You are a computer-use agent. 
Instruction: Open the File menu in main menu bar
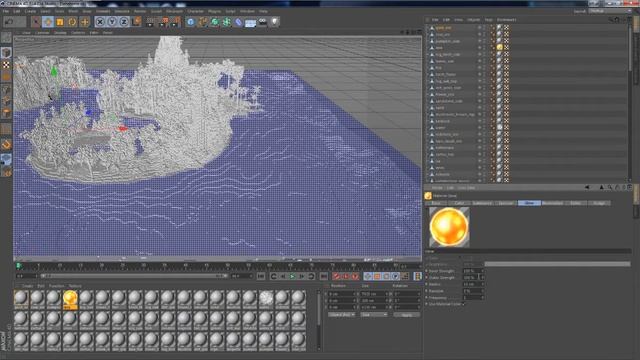(6, 11)
